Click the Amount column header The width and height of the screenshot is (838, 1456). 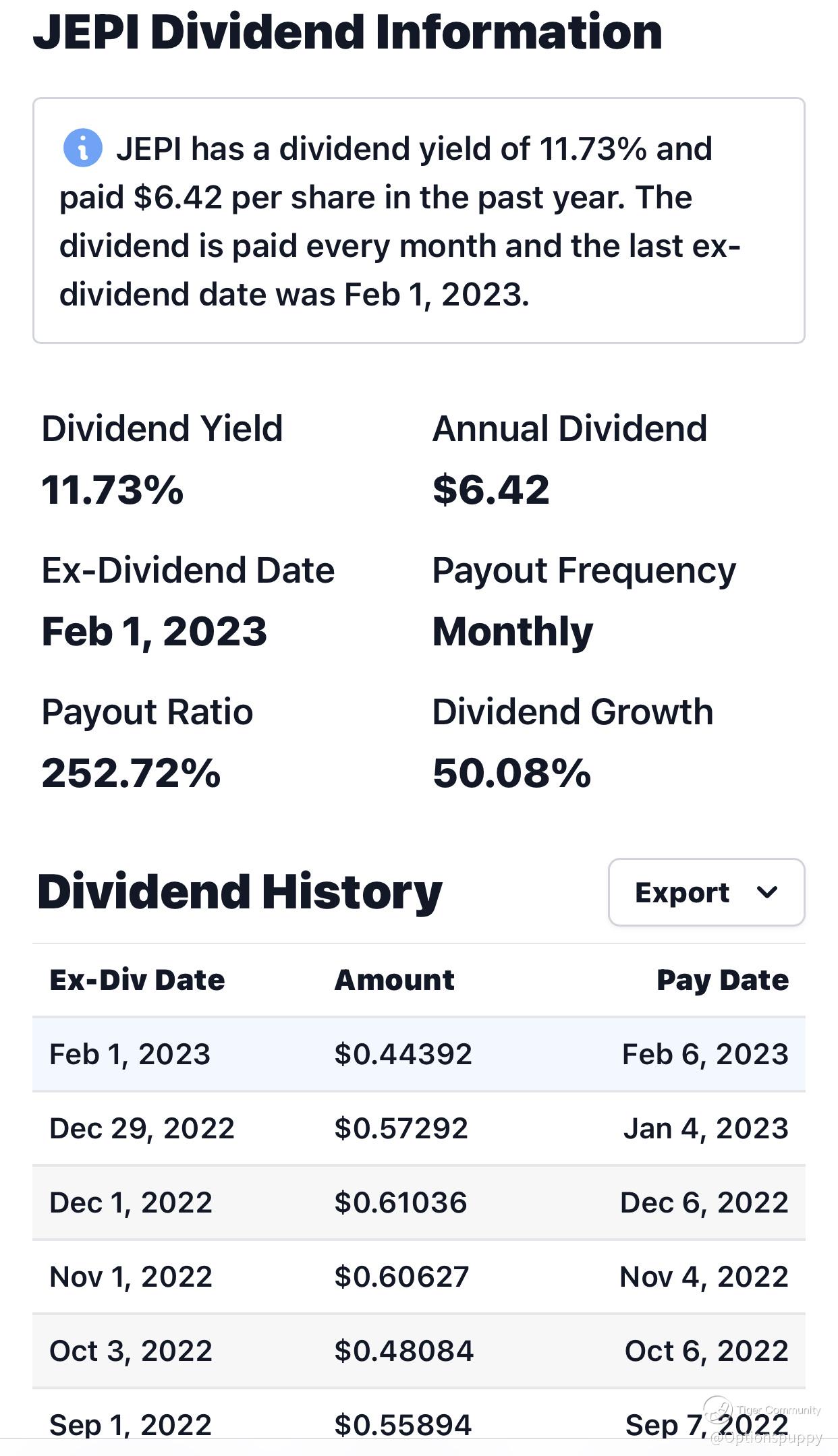(x=394, y=980)
